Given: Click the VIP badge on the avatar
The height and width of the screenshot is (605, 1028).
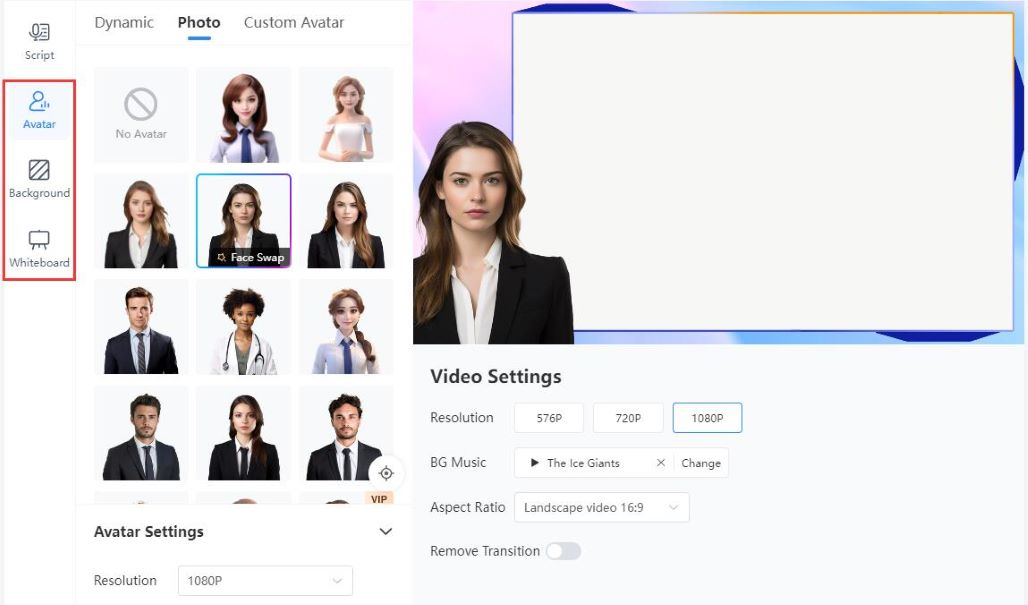Looking at the screenshot, I should click(x=378, y=496).
